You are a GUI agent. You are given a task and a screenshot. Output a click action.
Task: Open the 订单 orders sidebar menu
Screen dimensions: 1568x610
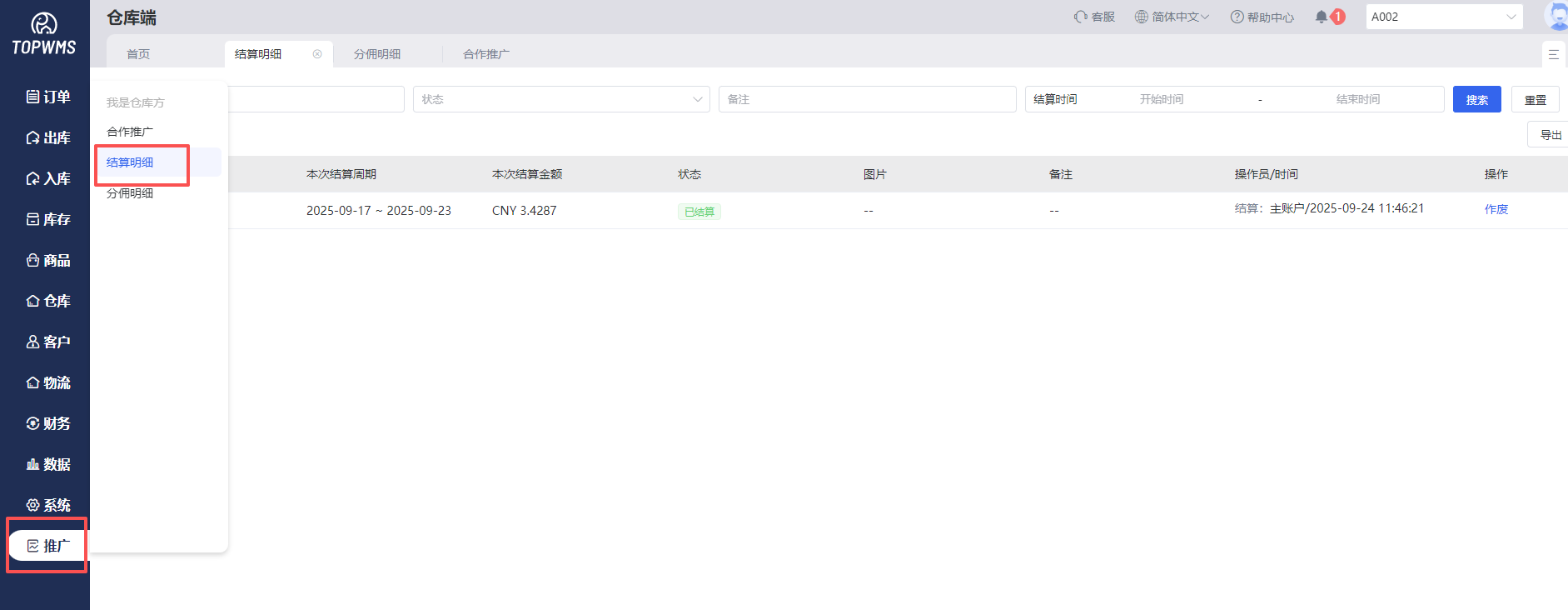(47, 97)
